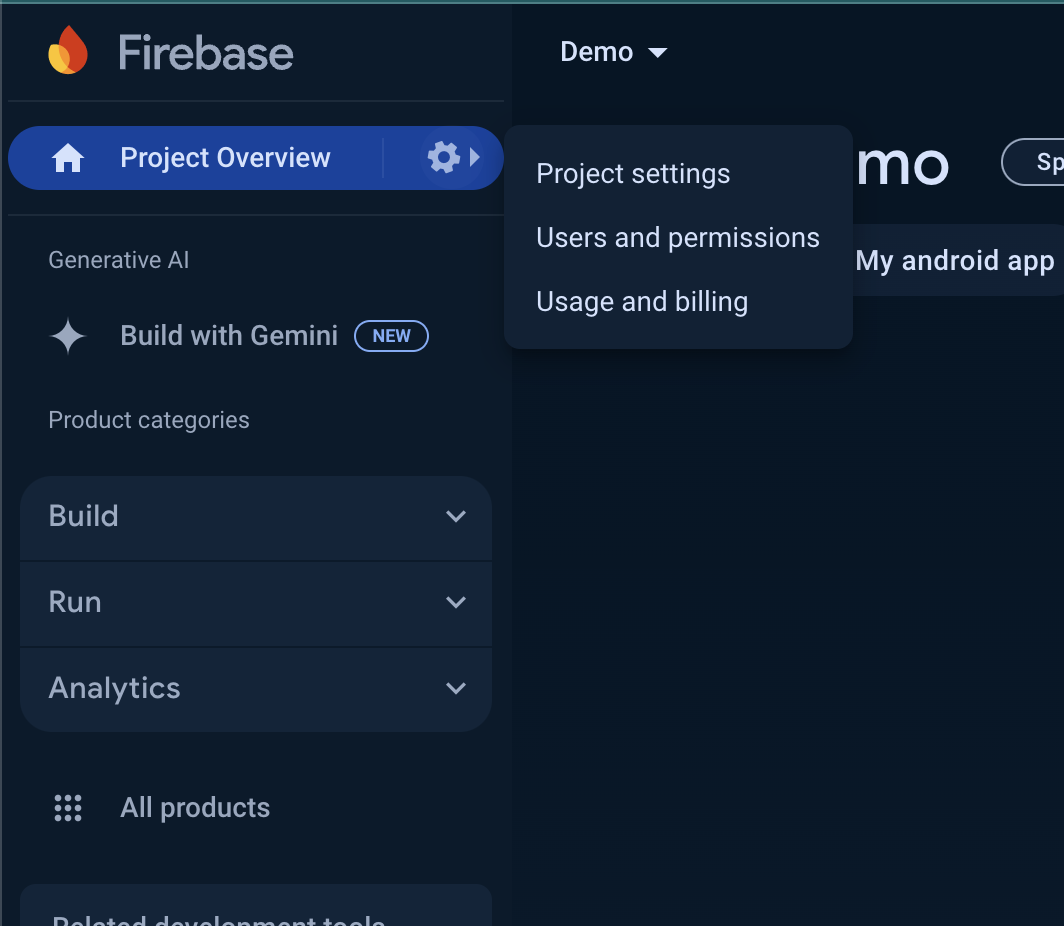Select Project settings from the menu
The height and width of the screenshot is (926, 1064).
tap(633, 174)
